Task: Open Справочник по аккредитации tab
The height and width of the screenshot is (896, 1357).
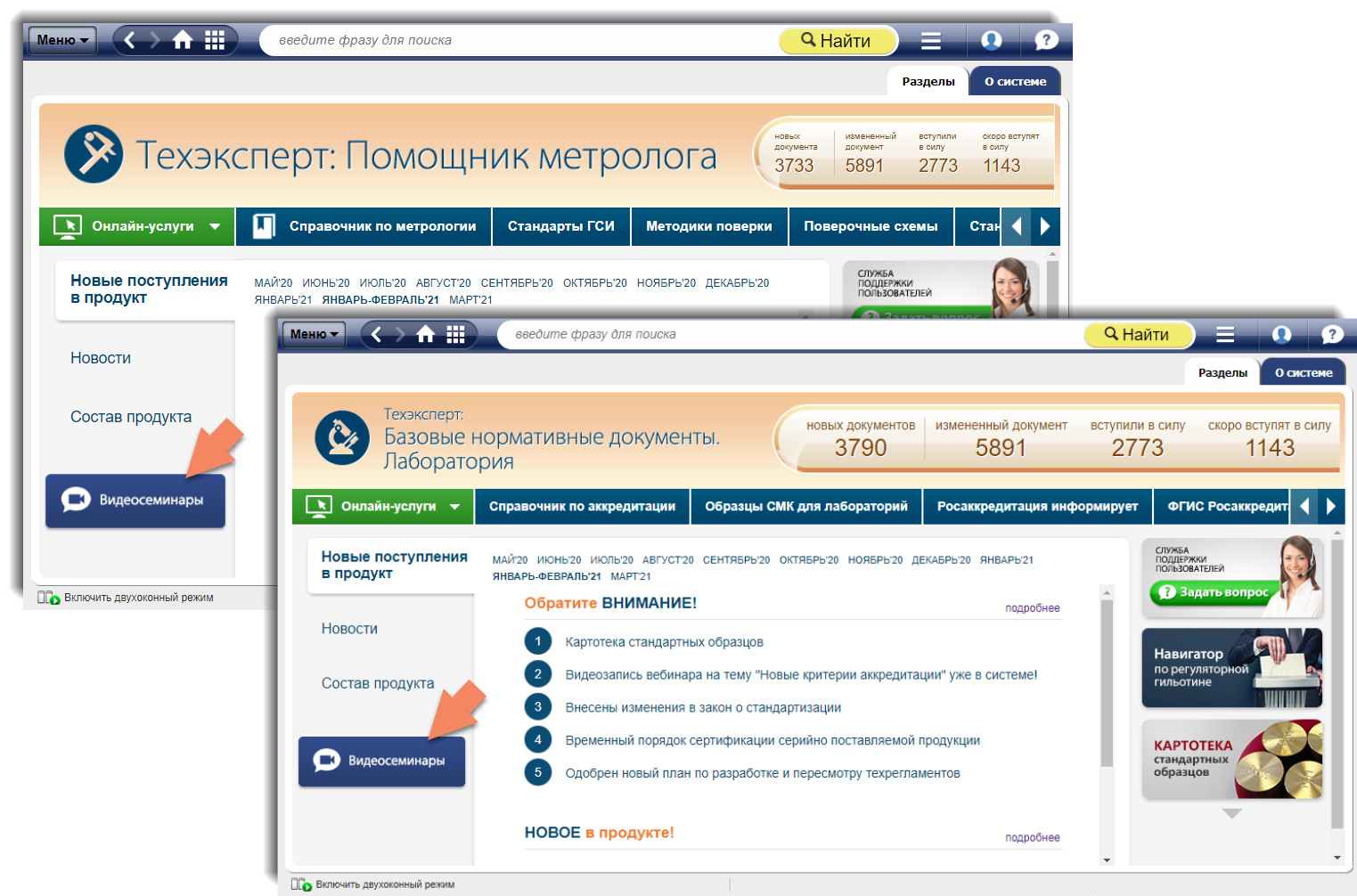Action: (582, 506)
